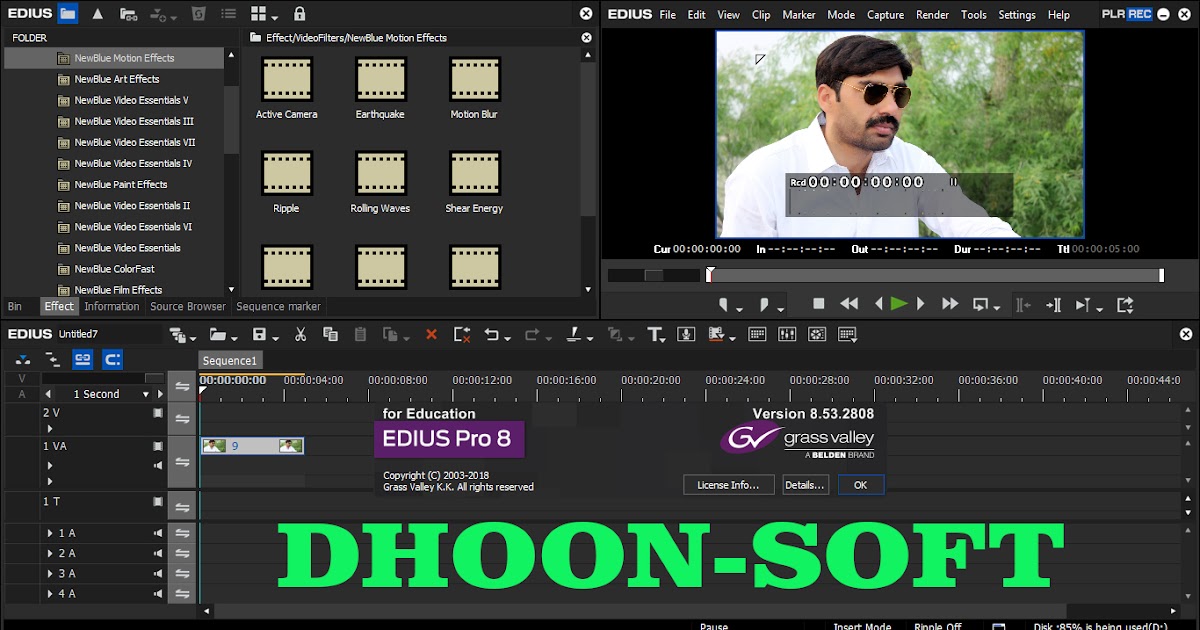
Task: Click the Cut scissors icon in timeline toolbar
Action: tap(300, 334)
